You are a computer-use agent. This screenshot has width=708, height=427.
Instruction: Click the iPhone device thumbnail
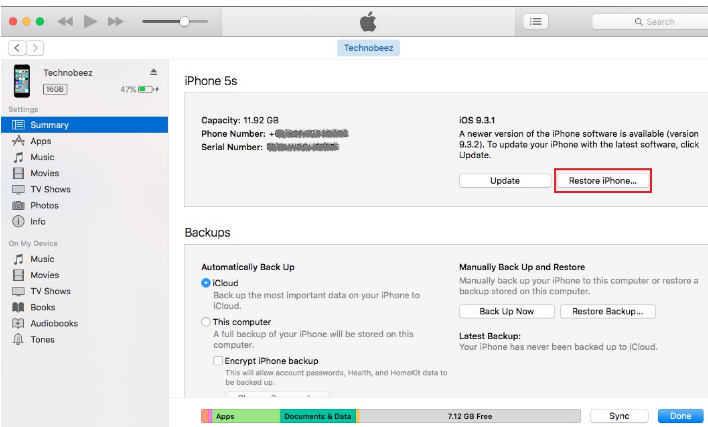[22, 81]
